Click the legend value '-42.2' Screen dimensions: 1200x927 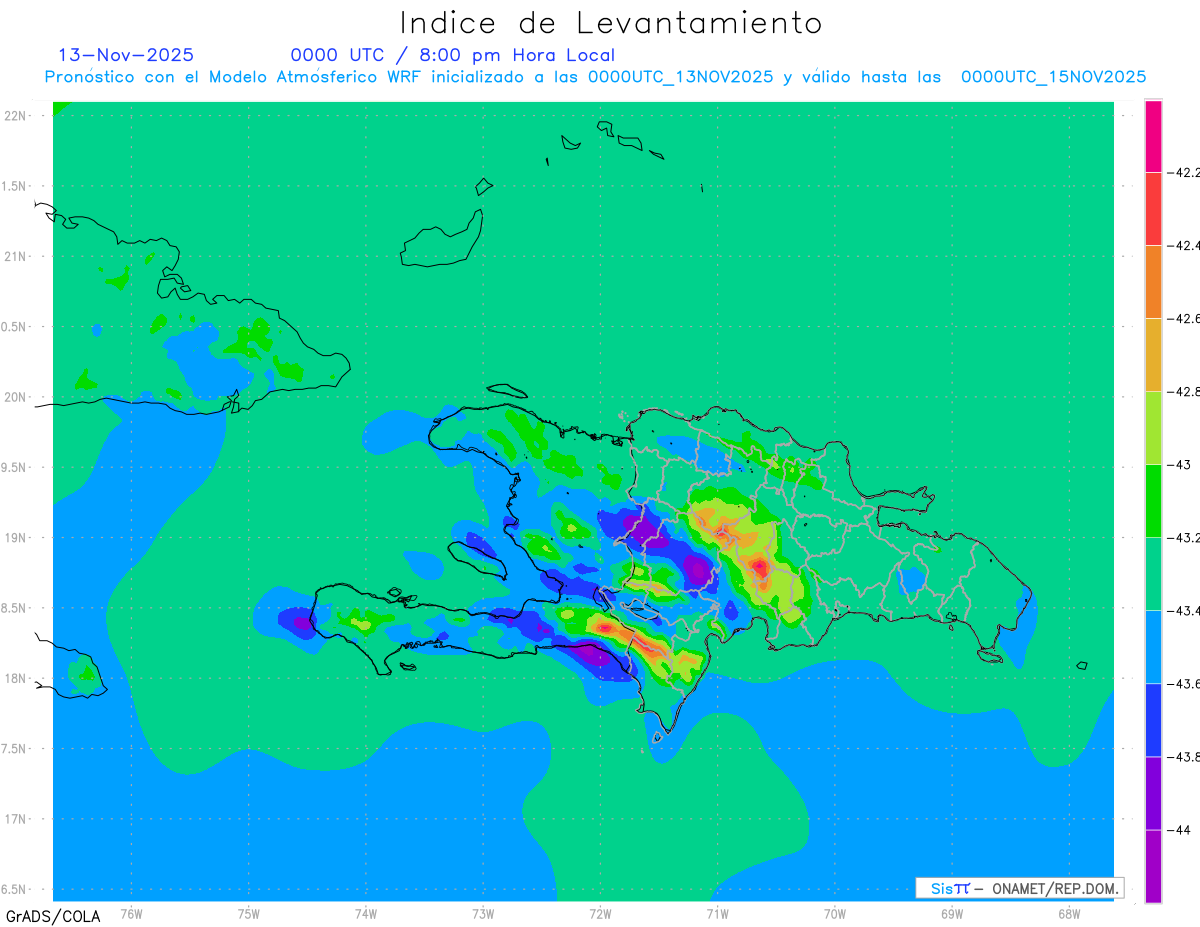1185,172
